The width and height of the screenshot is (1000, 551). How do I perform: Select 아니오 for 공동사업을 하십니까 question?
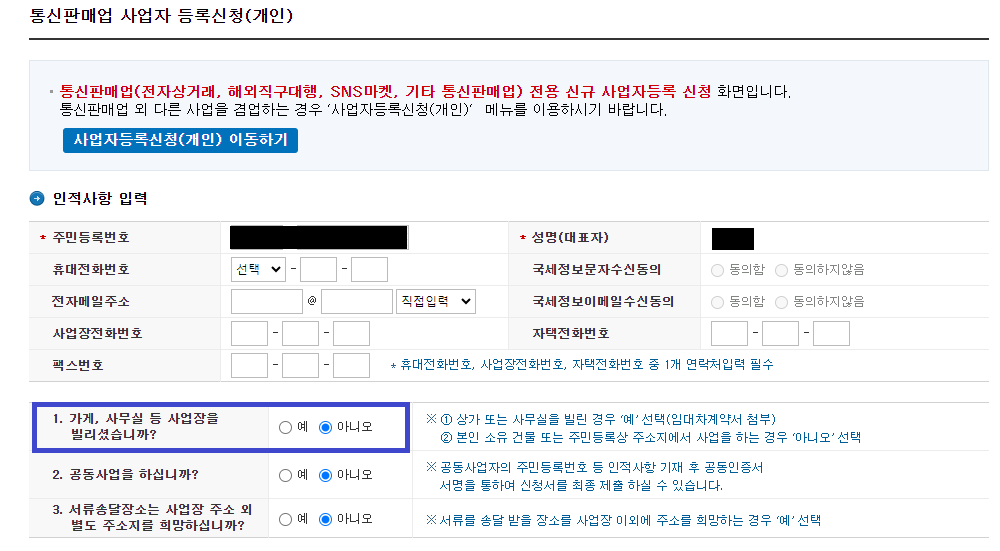(x=325, y=475)
